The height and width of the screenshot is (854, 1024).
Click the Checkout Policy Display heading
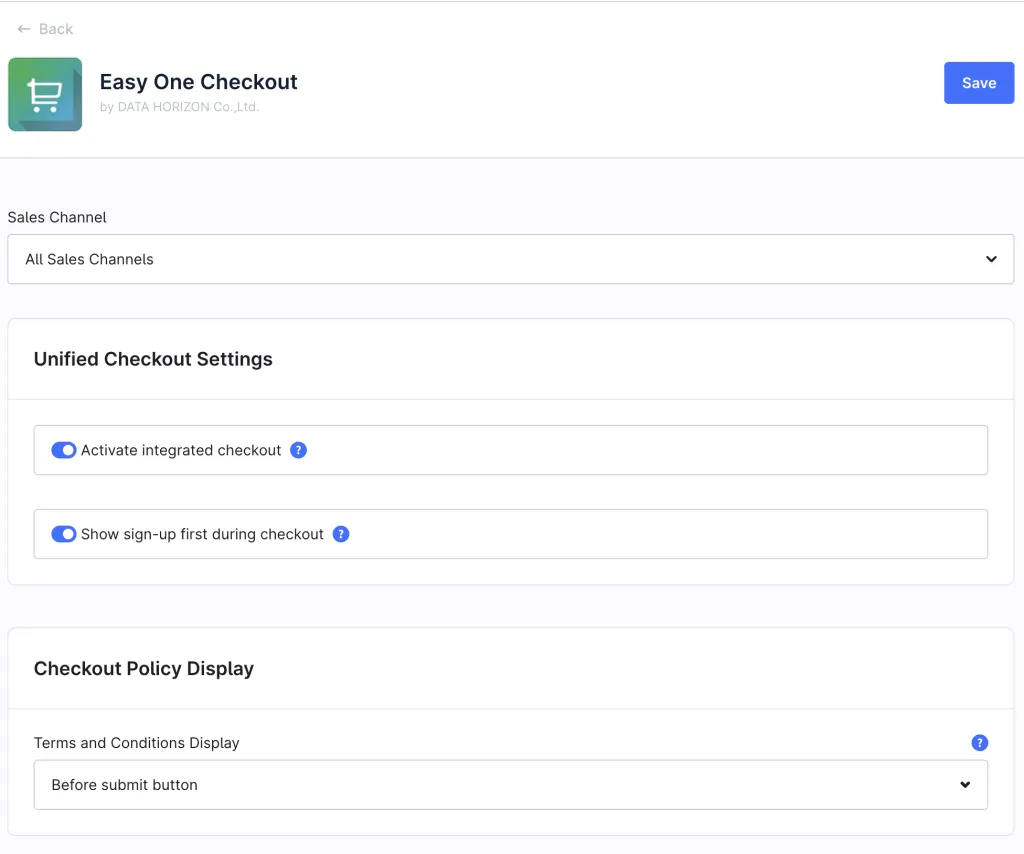144,669
